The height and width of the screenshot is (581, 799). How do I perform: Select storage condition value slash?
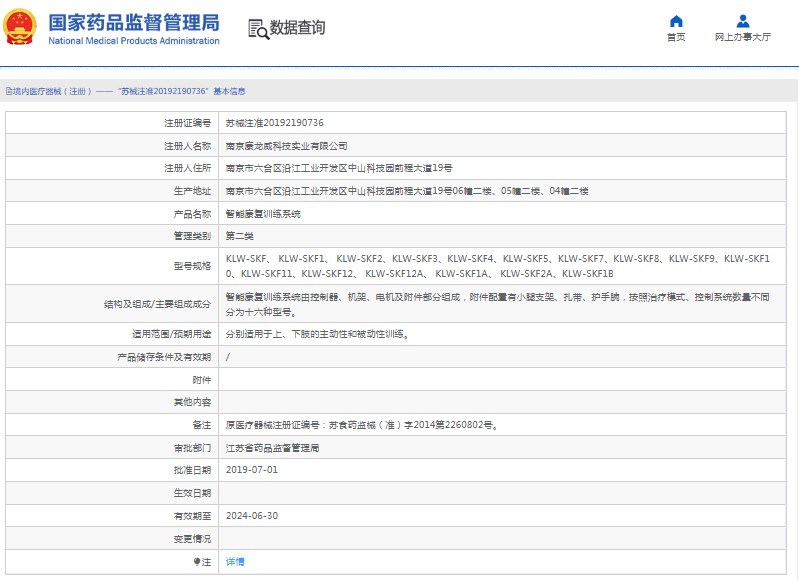(x=228, y=357)
